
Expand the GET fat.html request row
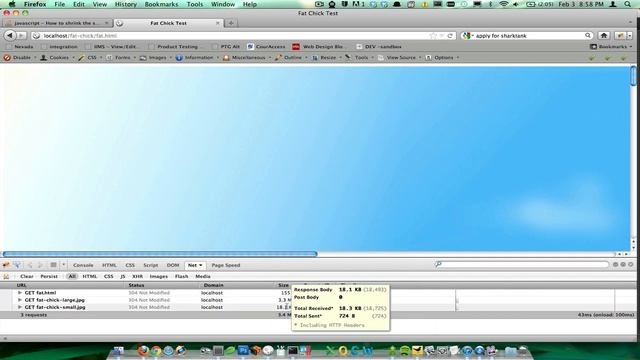point(20,293)
